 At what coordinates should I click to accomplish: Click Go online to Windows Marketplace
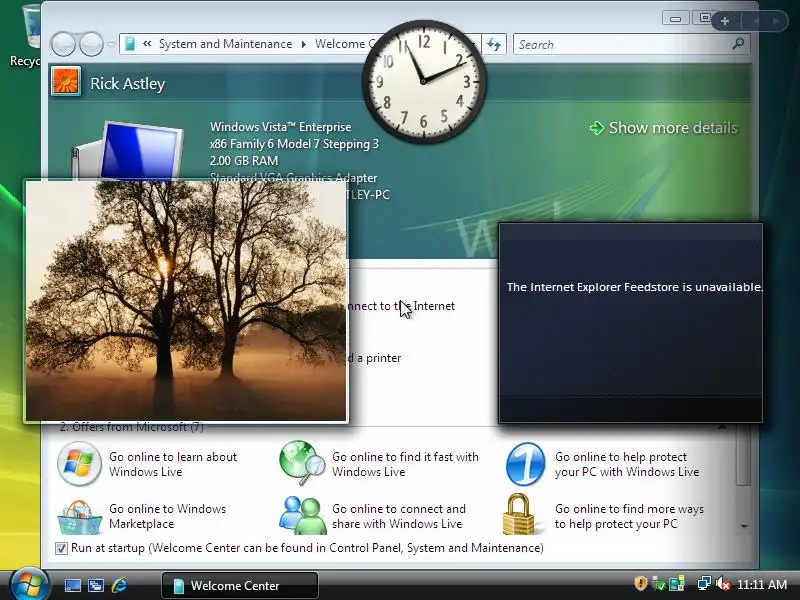[x=167, y=516]
